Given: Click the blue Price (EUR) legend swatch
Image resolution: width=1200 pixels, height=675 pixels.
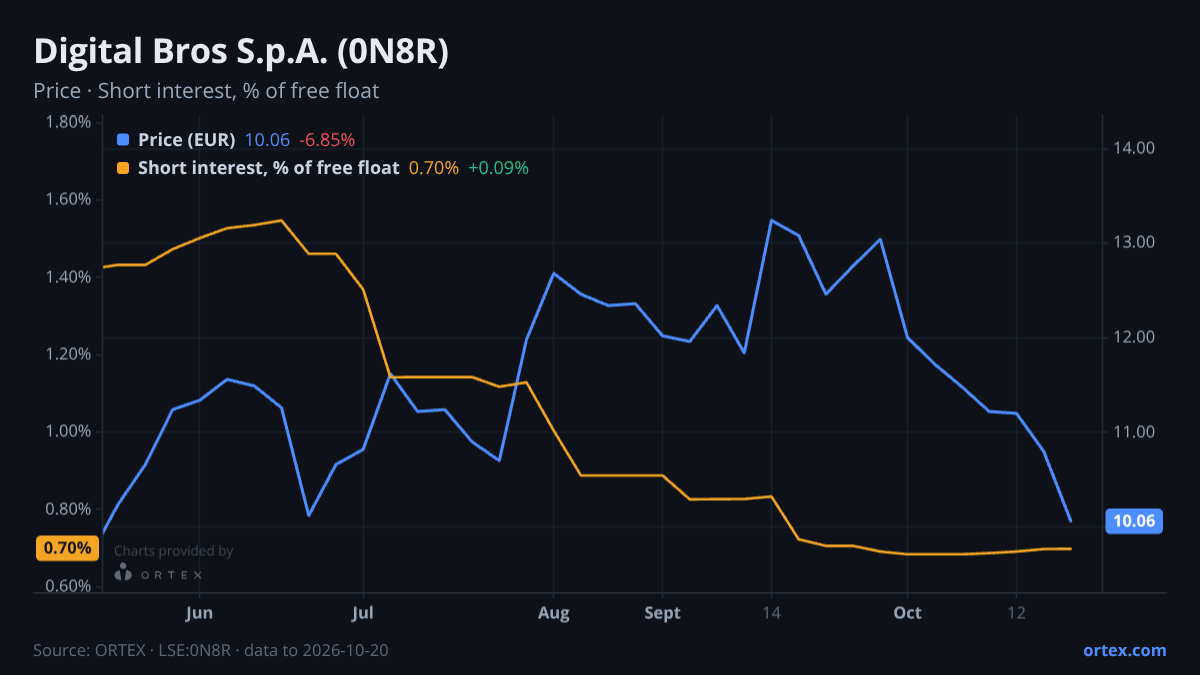Looking at the screenshot, I should [123, 140].
